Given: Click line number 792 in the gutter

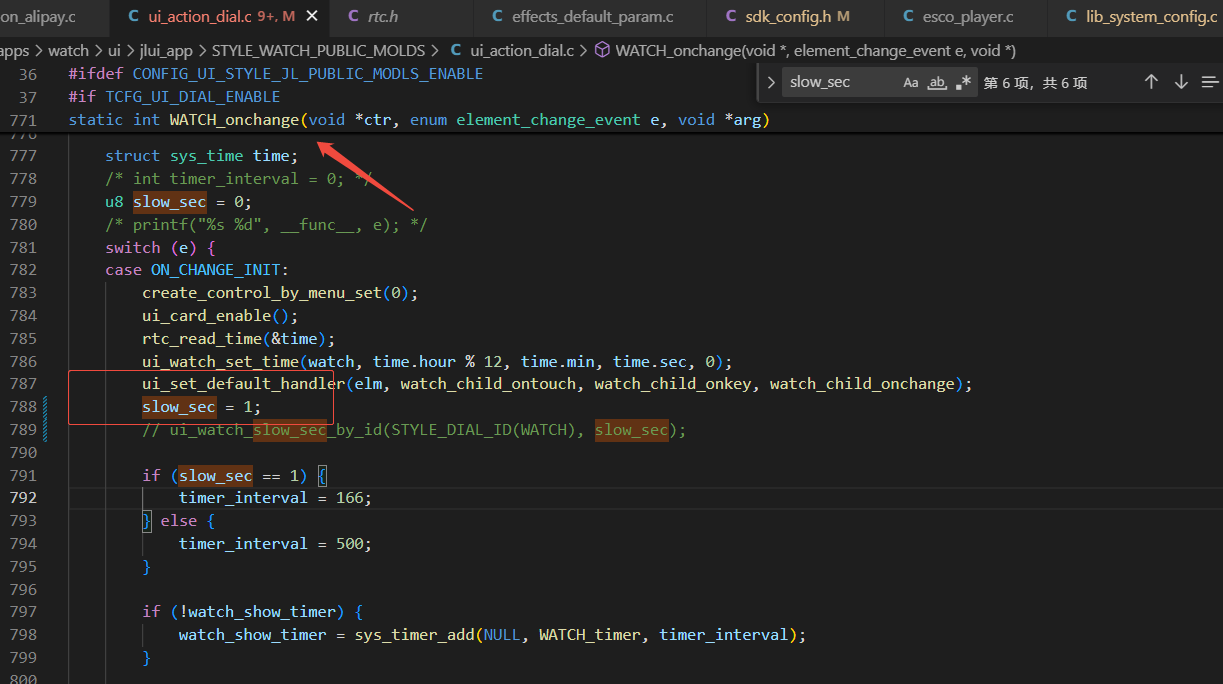Looking at the screenshot, I should [23, 498].
